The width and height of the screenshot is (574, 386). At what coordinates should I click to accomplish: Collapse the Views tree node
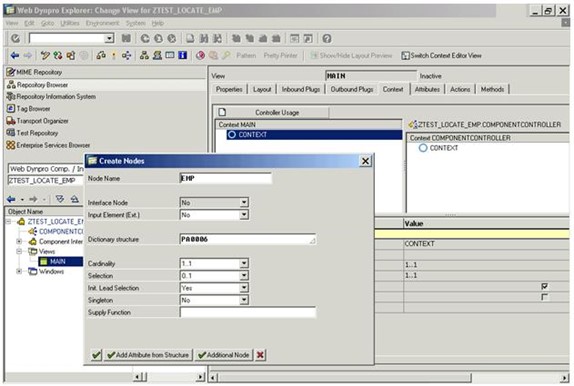[19, 251]
